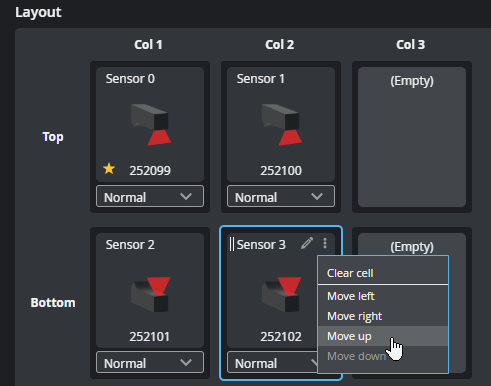
Task: Open the three-dot menu on Sensor 3
Action: pos(325,243)
